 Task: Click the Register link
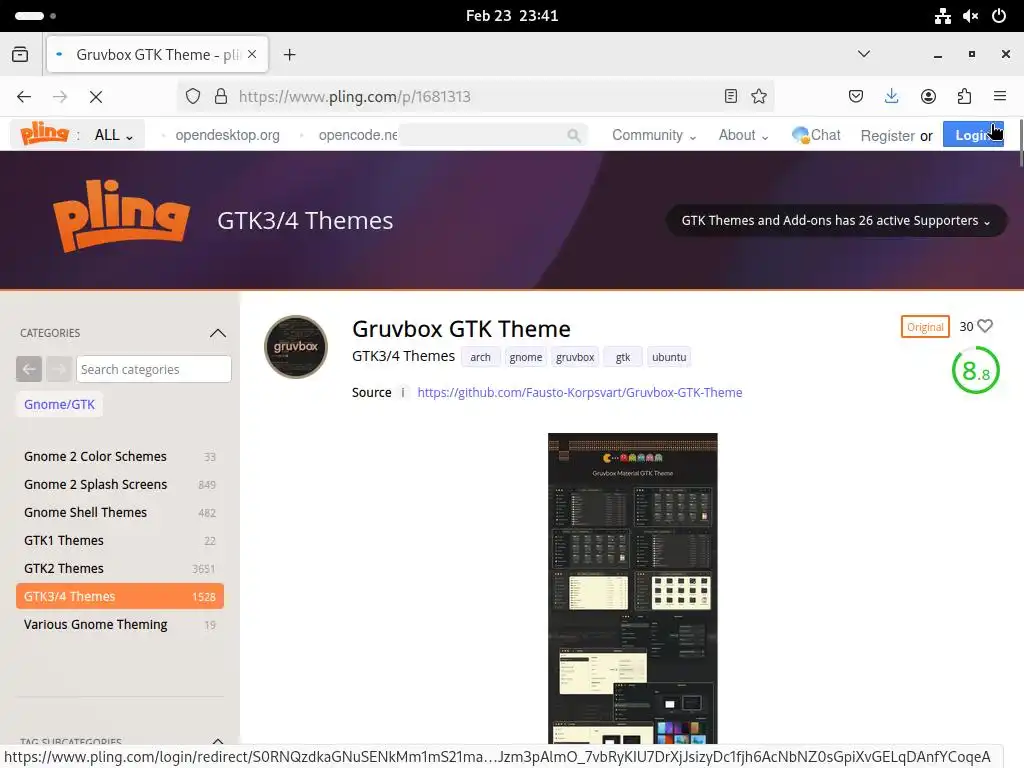[887, 136]
